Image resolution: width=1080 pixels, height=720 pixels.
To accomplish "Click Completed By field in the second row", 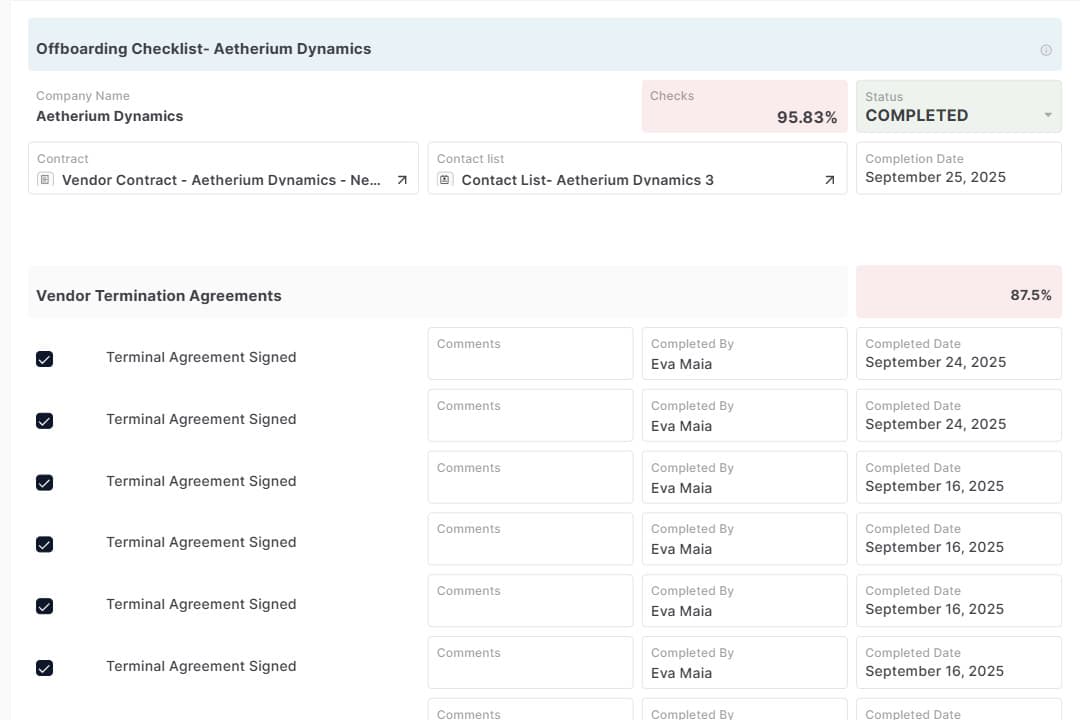I will pos(743,416).
